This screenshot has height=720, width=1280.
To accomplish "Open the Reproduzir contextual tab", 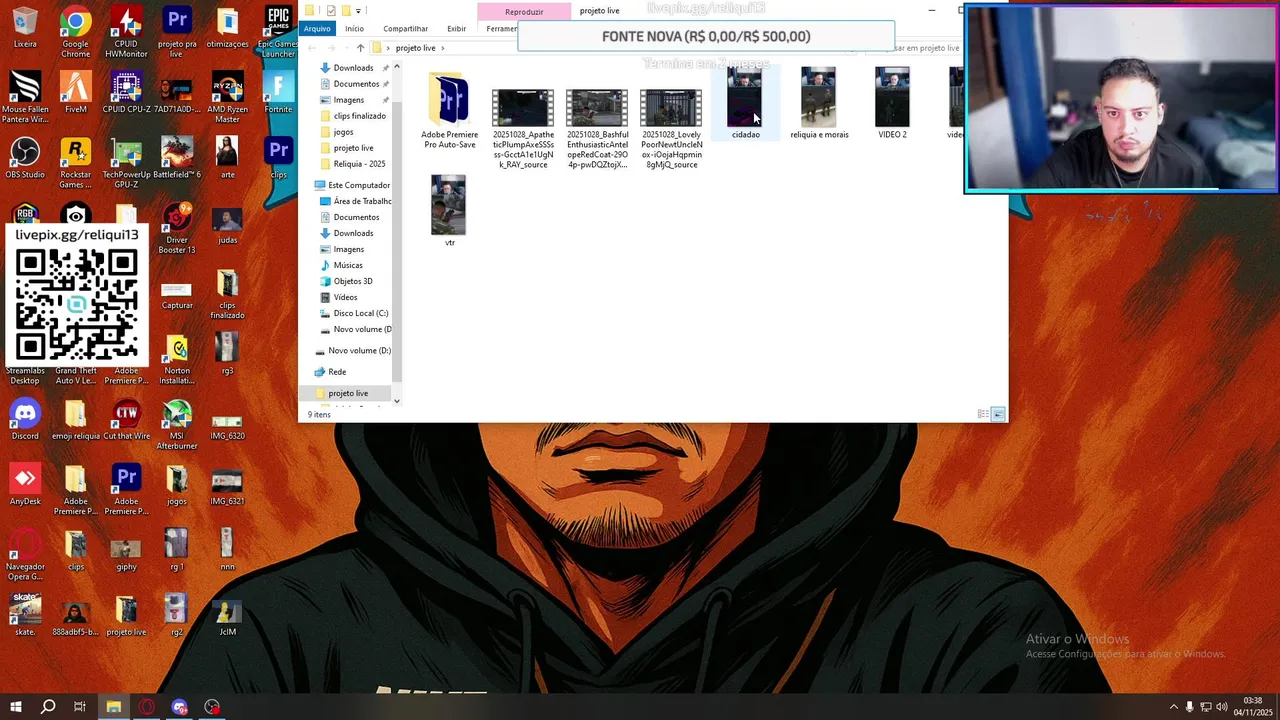I will point(524,12).
